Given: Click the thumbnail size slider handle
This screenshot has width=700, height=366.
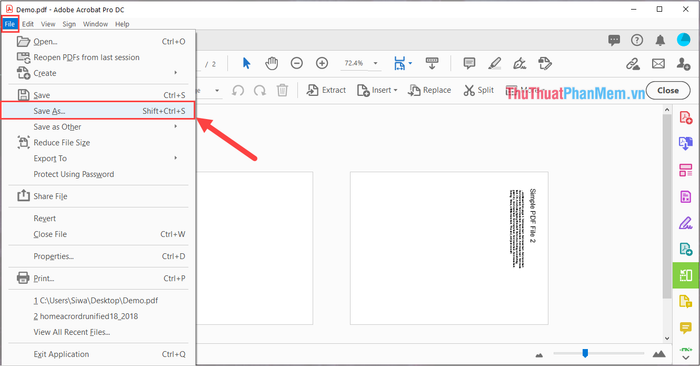Looking at the screenshot, I should (585, 354).
